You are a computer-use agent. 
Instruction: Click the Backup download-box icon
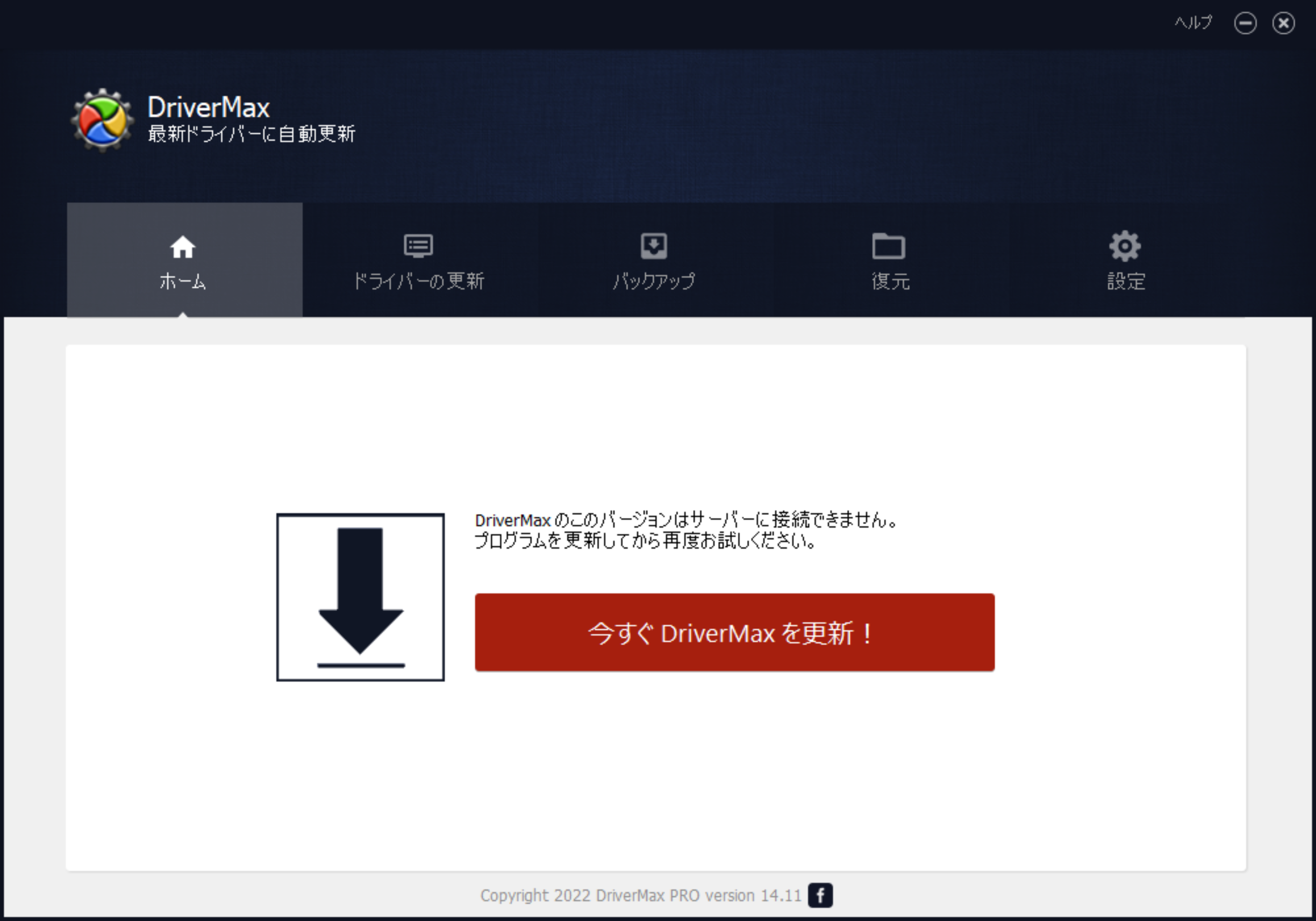[x=653, y=246]
